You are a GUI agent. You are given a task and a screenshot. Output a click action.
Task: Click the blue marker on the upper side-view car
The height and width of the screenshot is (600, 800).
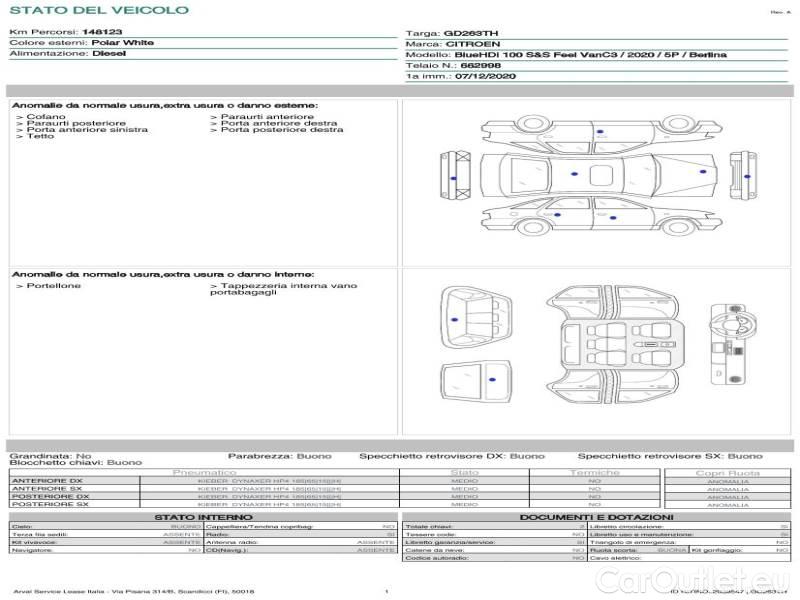[600, 131]
